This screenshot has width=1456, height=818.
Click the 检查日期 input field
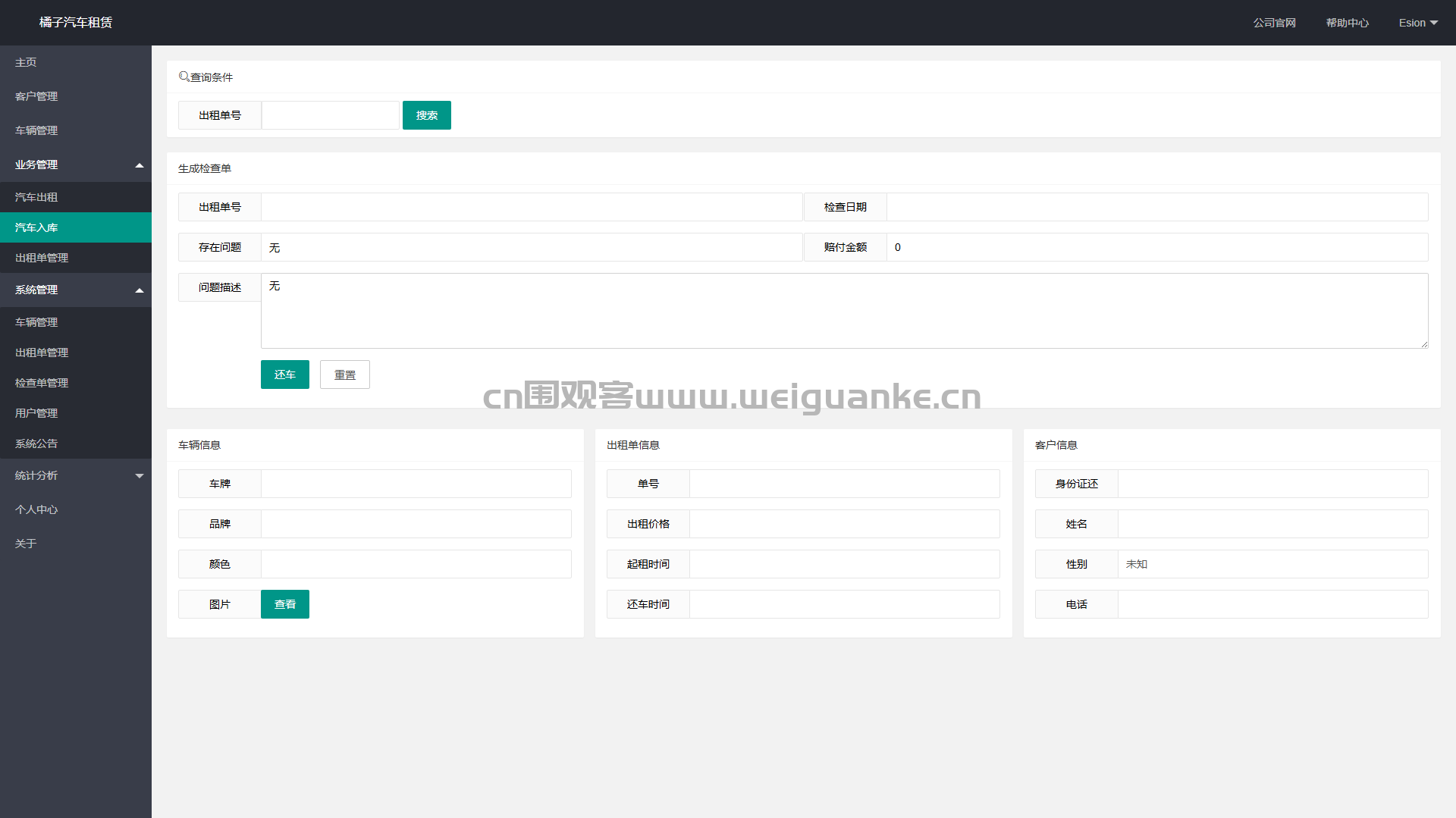tap(1157, 207)
